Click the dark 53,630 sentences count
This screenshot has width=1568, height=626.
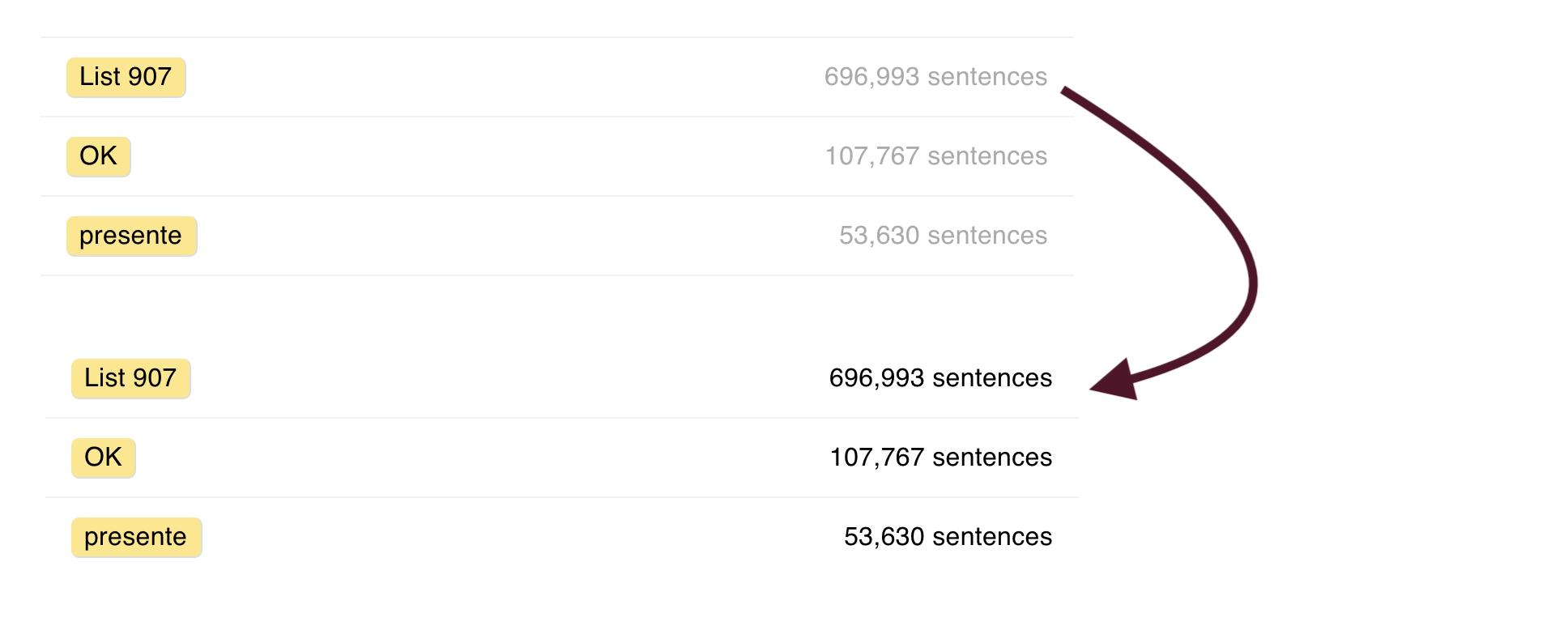click(x=947, y=536)
